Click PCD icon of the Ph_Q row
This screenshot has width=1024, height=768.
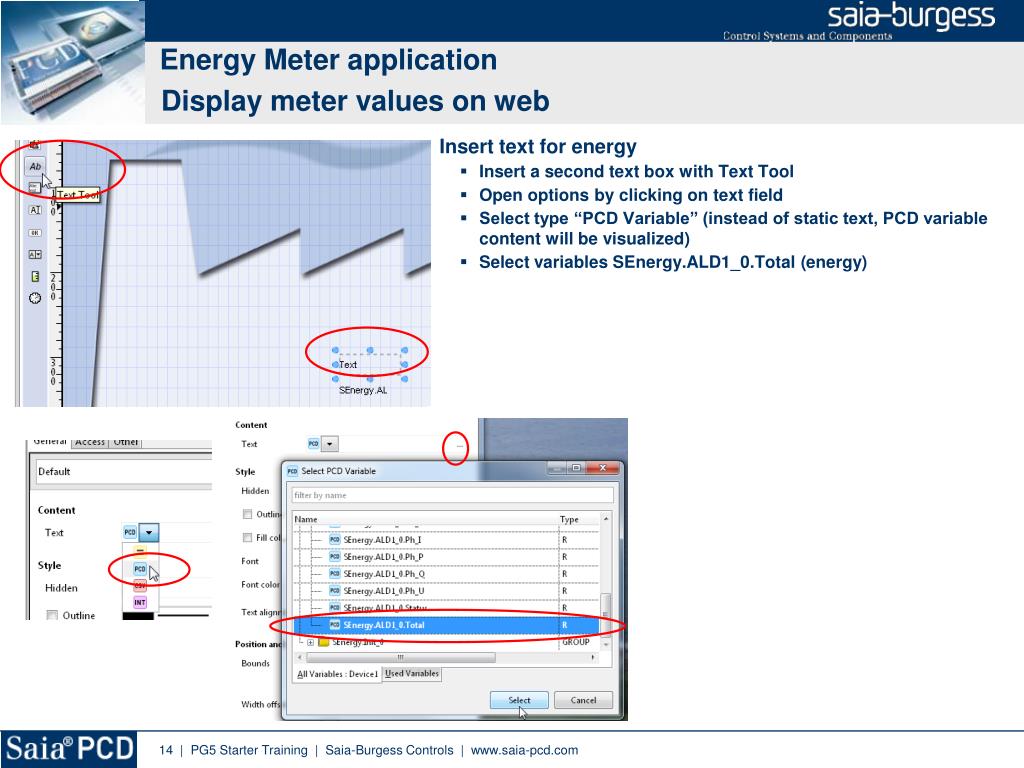pyautogui.click(x=335, y=574)
